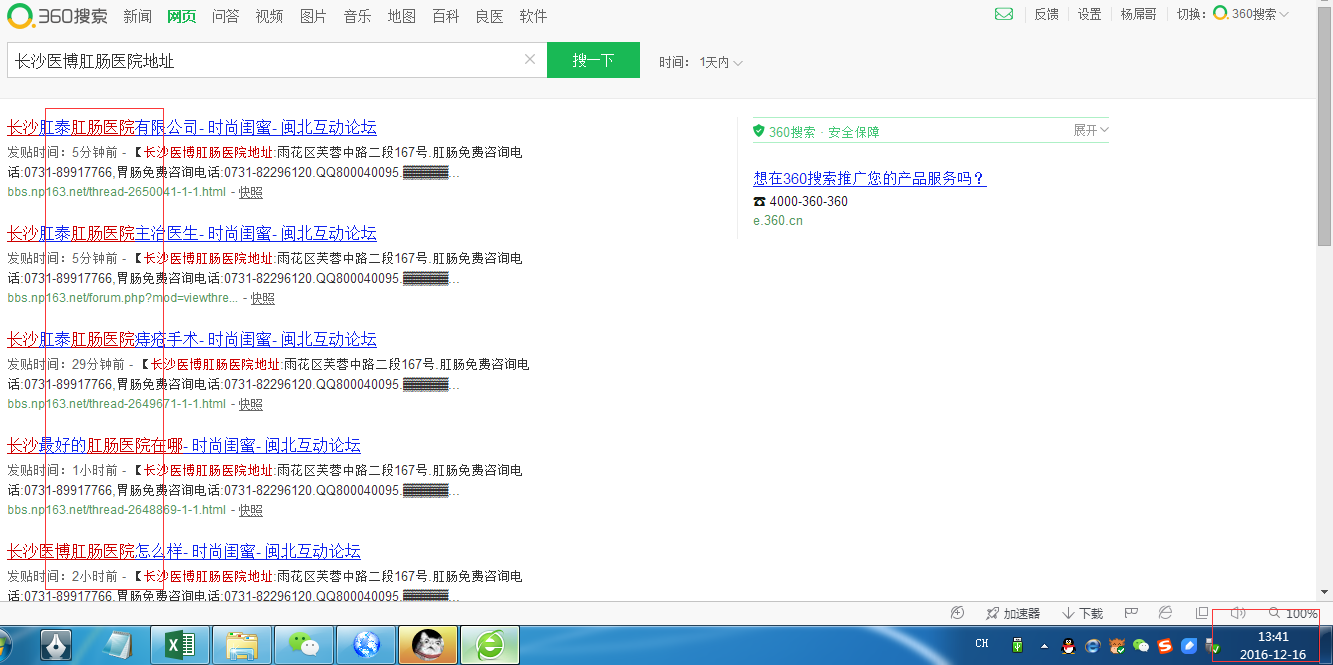Open QQ penguin icon in system tray
The image size is (1333, 665).
(1068, 647)
